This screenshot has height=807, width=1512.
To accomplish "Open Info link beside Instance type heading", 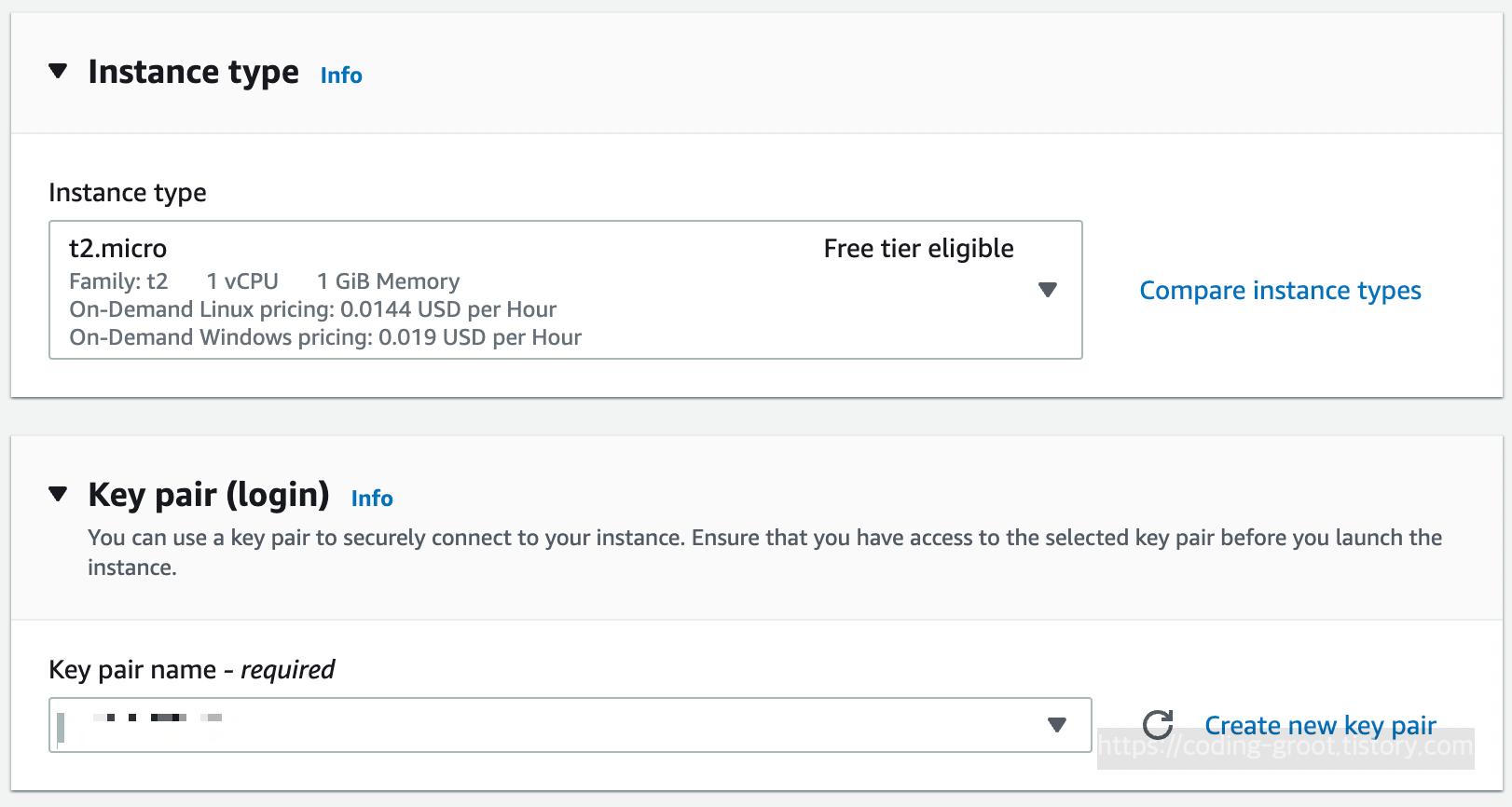I will tap(341, 75).
